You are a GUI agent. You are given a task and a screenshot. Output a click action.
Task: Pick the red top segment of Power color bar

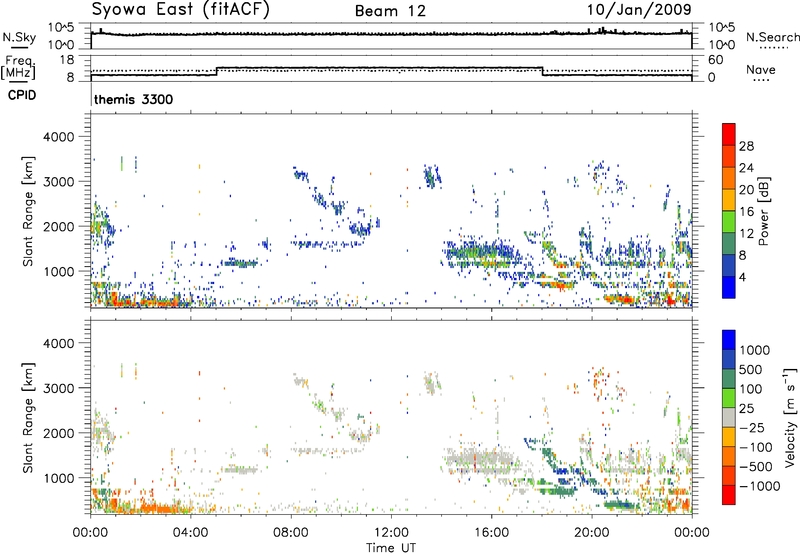point(729,134)
